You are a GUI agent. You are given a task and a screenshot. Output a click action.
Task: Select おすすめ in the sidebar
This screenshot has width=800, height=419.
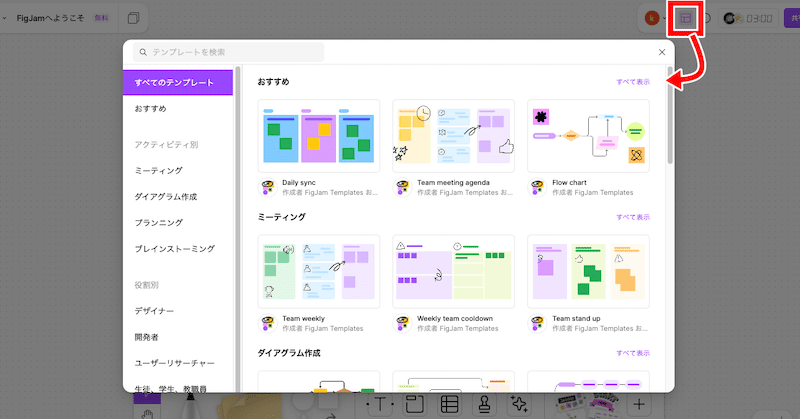coord(151,108)
